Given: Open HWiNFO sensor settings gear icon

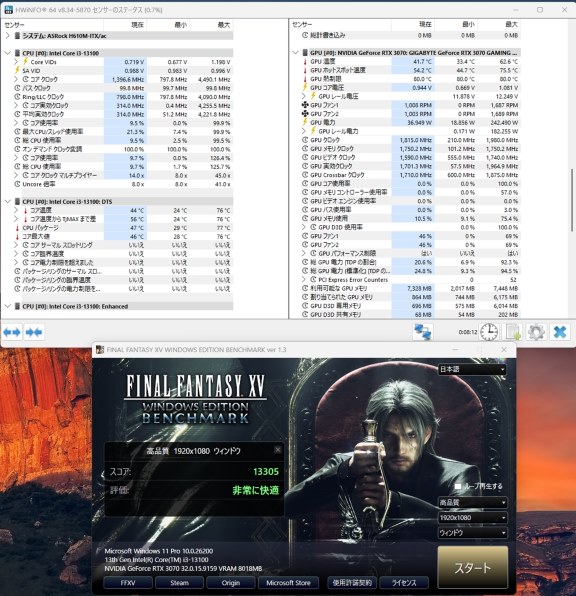Looking at the screenshot, I should (536, 332).
